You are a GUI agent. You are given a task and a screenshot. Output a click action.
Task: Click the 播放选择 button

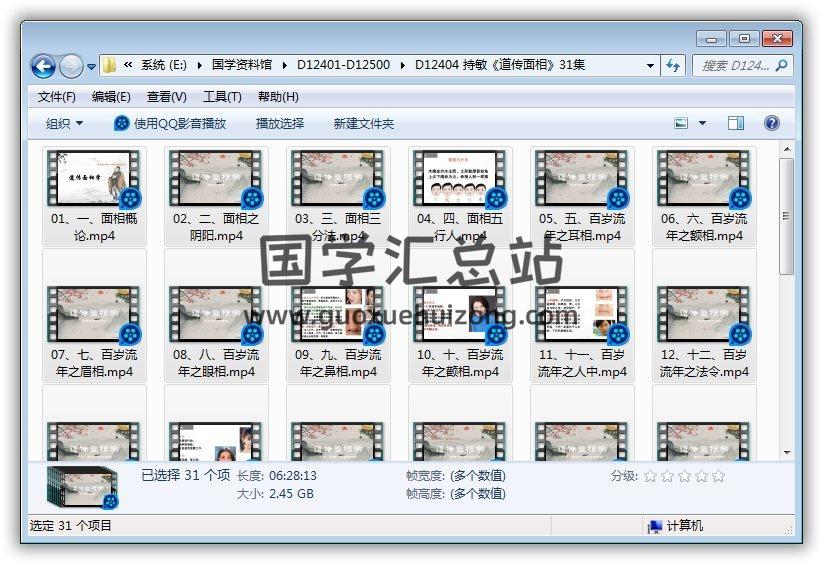point(279,123)
